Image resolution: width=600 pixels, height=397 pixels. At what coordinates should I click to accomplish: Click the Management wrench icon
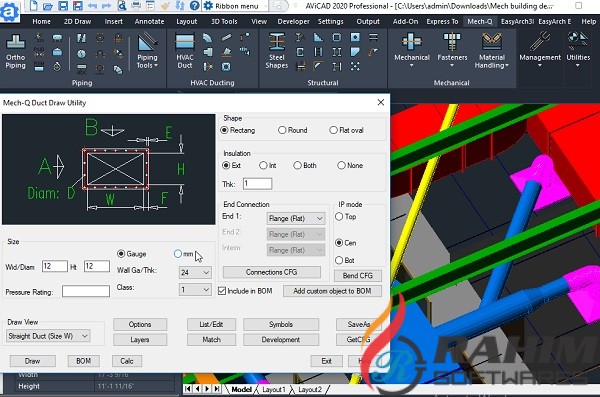[x=540, y=41]
